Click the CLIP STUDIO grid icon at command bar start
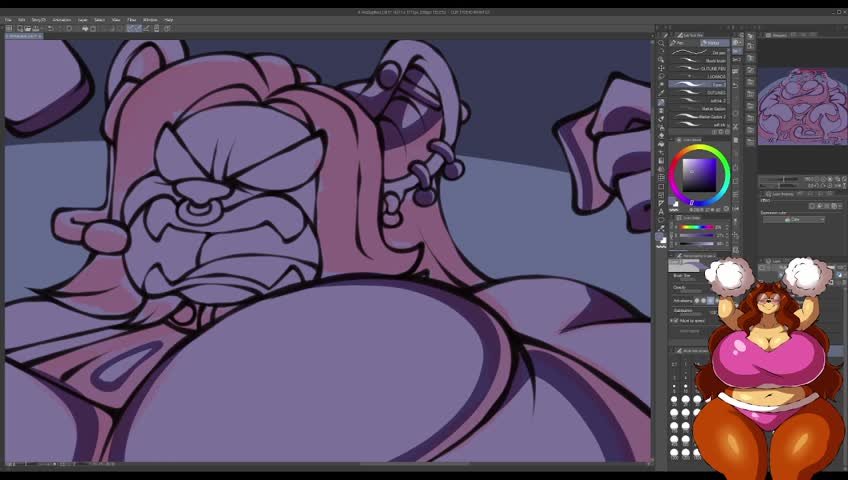Screen dimensions: 848x480 9,28
